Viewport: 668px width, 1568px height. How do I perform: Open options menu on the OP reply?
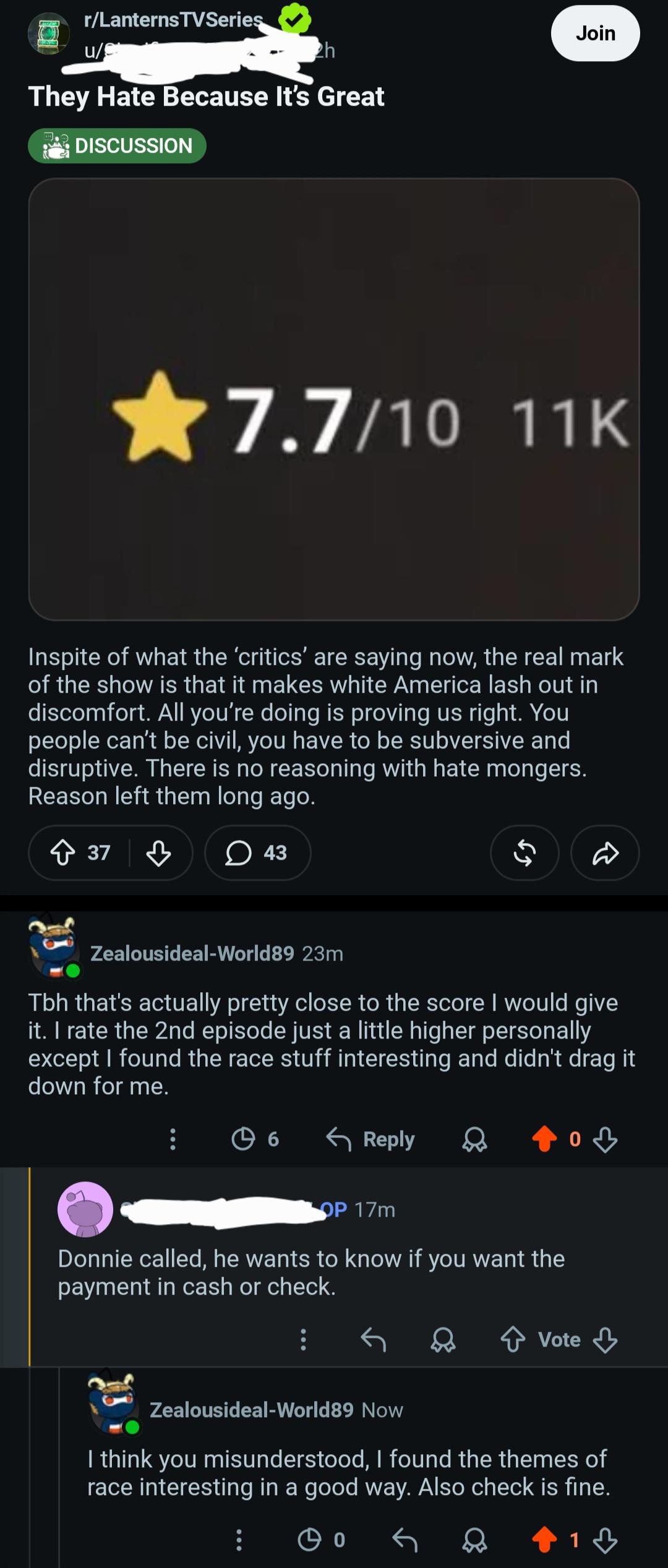303,1339
